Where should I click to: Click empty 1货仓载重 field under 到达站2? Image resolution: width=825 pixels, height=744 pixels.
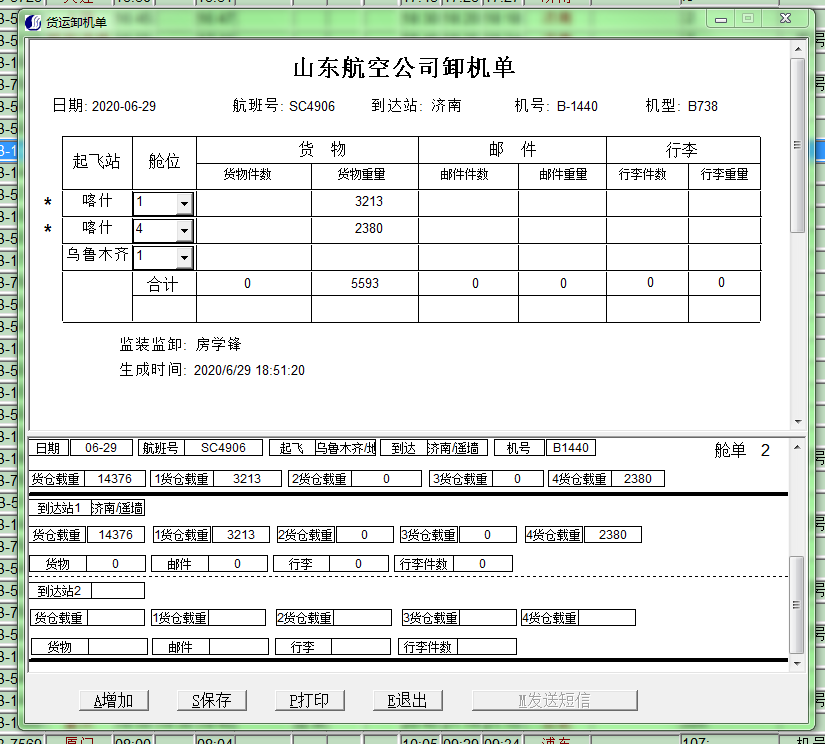237,617
